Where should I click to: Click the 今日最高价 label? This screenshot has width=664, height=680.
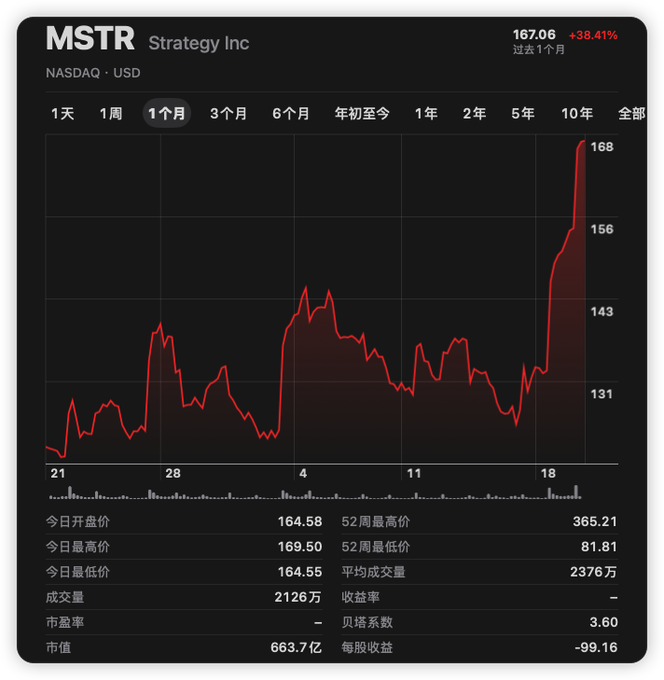coord(78,546)
